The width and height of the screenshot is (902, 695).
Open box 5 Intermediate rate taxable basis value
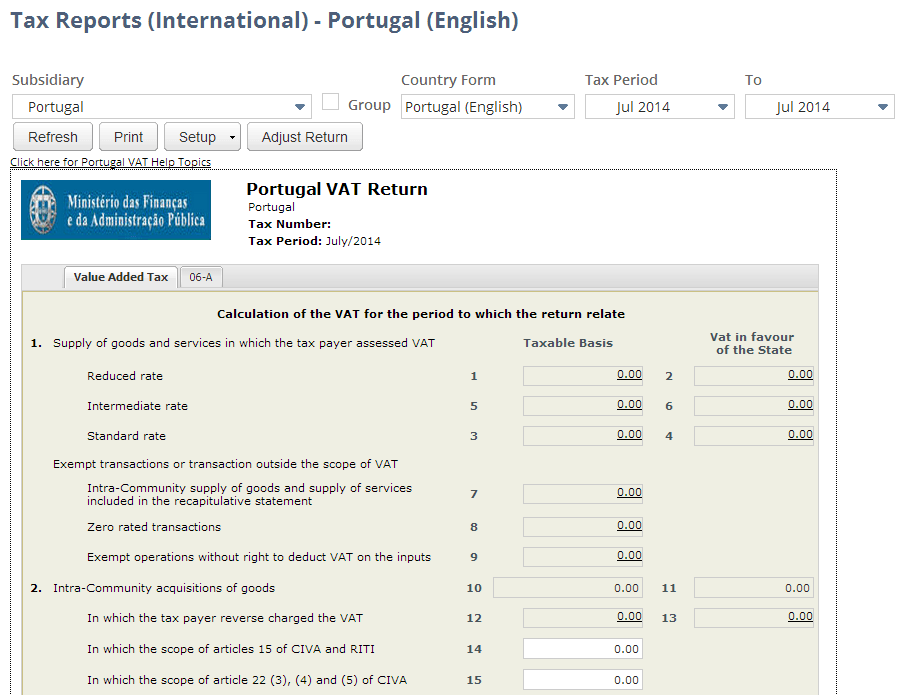click(x=629, y=404)
